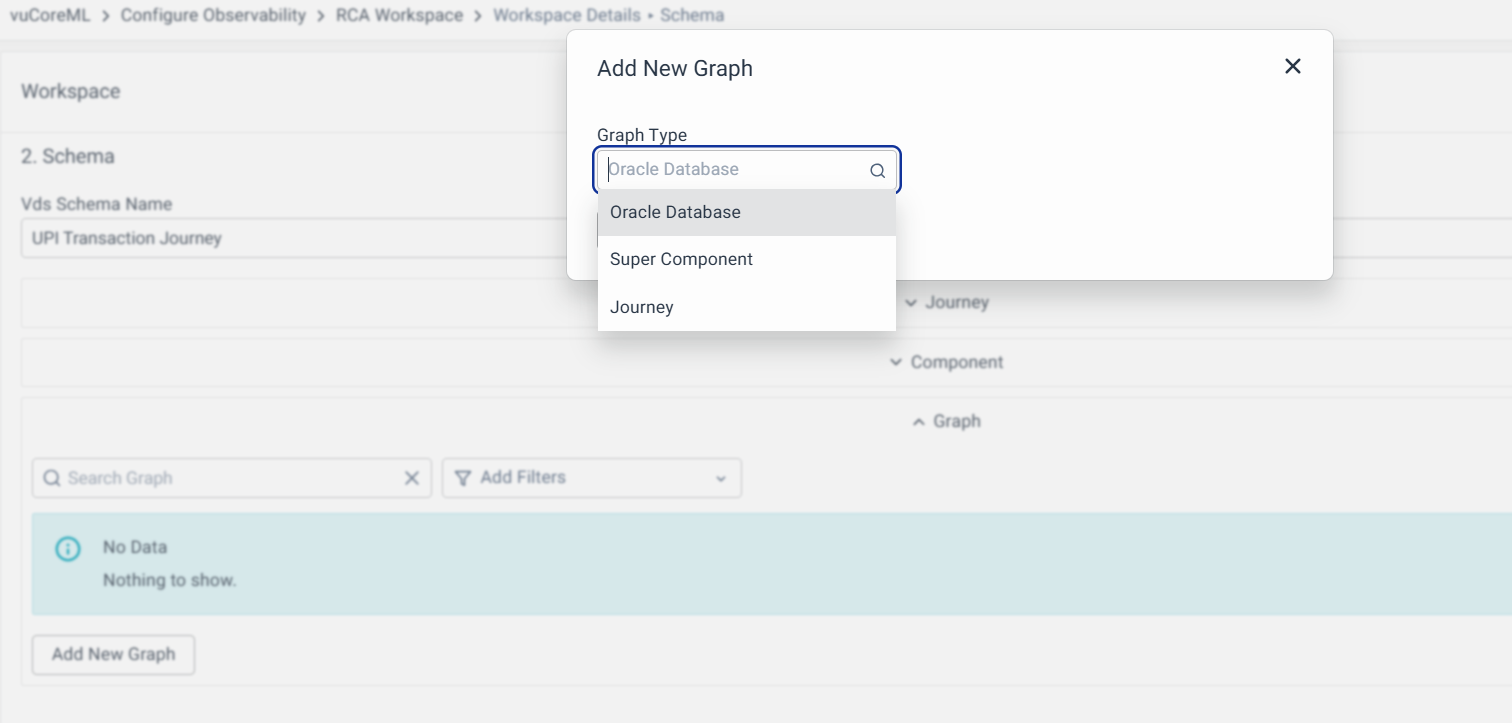This screenshot has width=1512, height=723.
Task: Close the Add New Graph dialog
Action: click(x=1292, y=66)
